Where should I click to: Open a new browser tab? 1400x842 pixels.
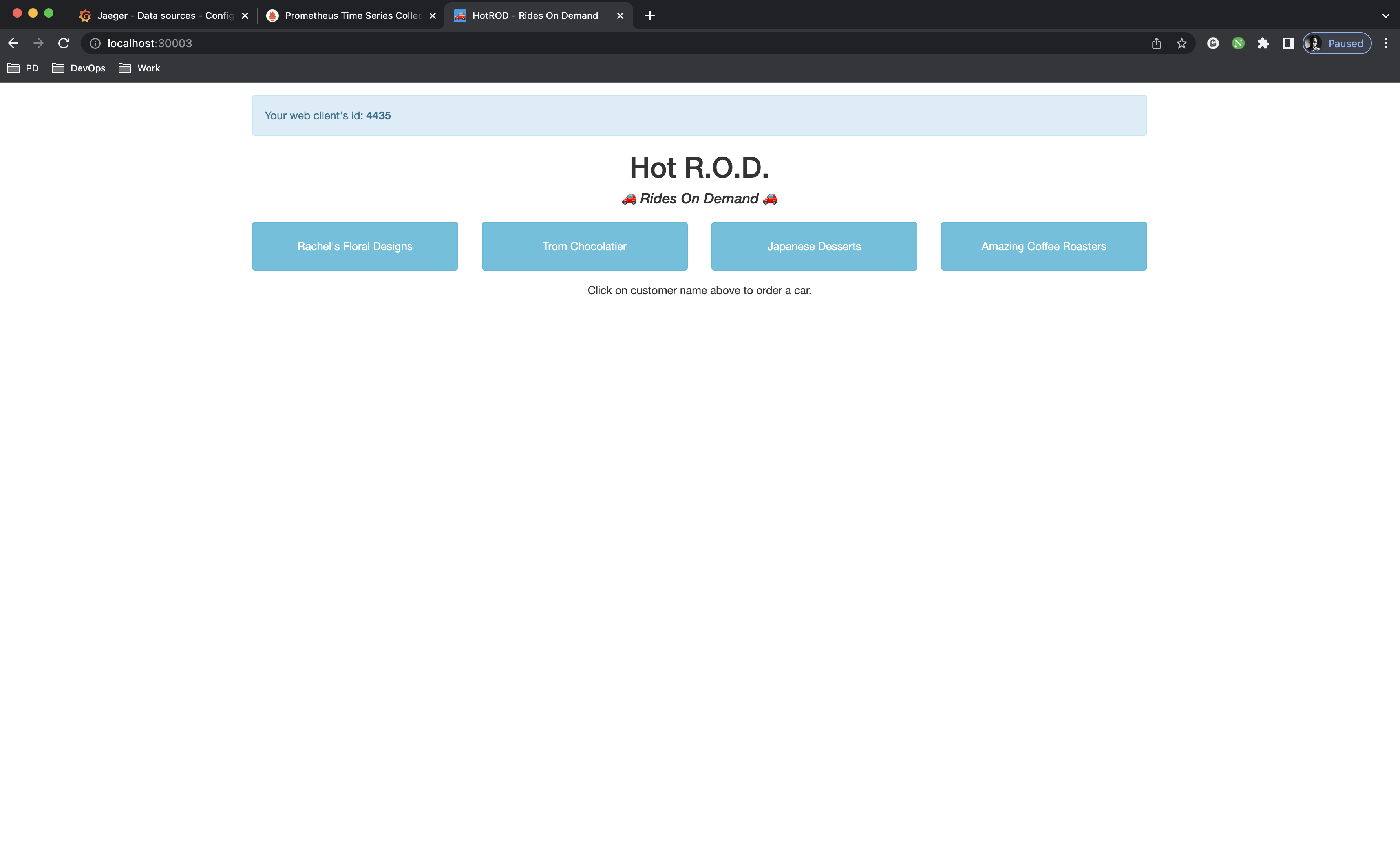click(650, 16)
